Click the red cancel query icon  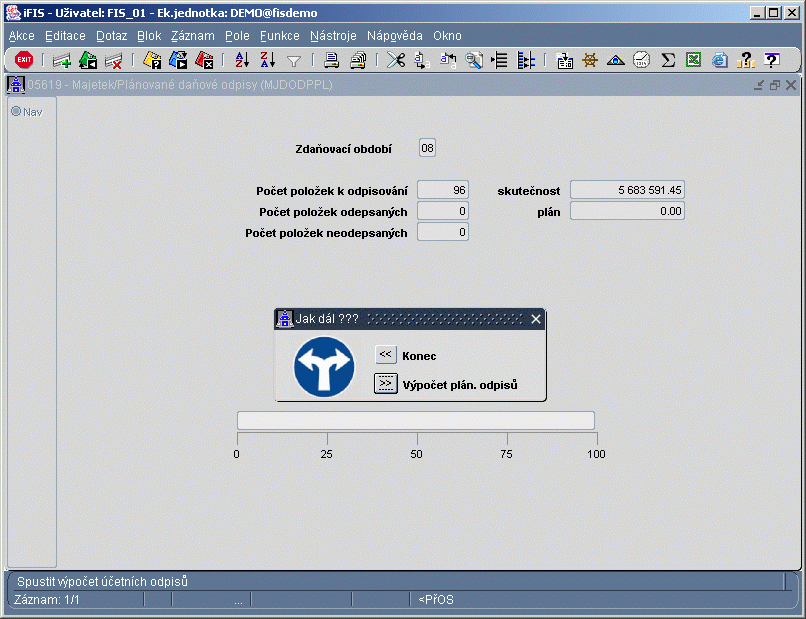point(204,61)
